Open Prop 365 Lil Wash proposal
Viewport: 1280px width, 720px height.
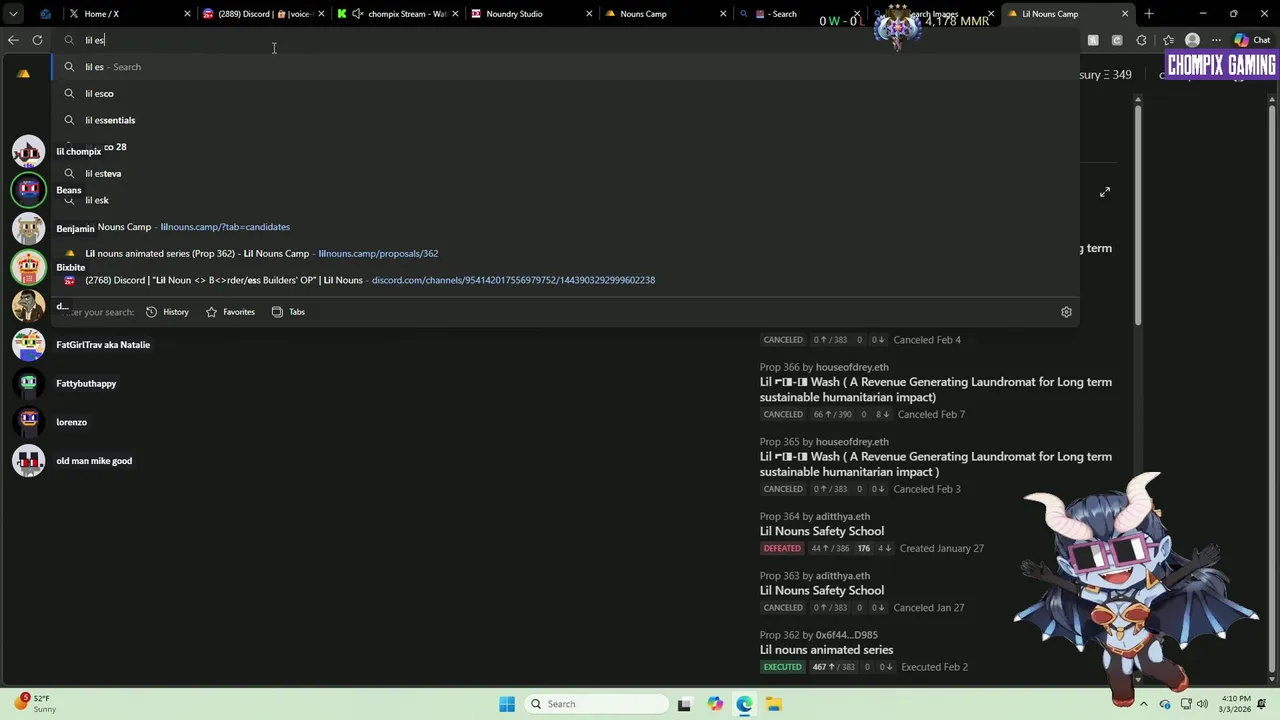(936, 464)
